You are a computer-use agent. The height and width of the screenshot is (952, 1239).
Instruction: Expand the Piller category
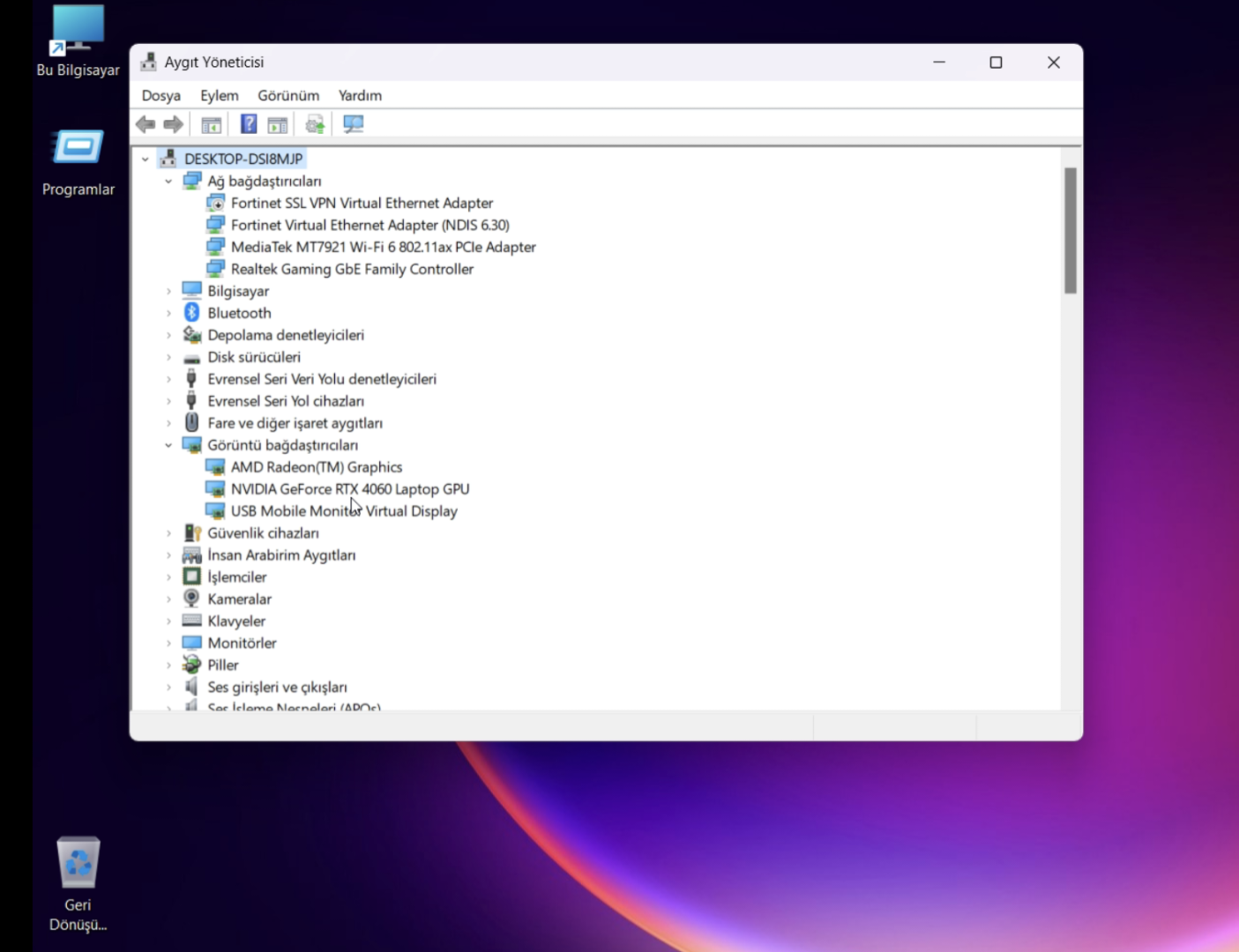tap(168, 666)
